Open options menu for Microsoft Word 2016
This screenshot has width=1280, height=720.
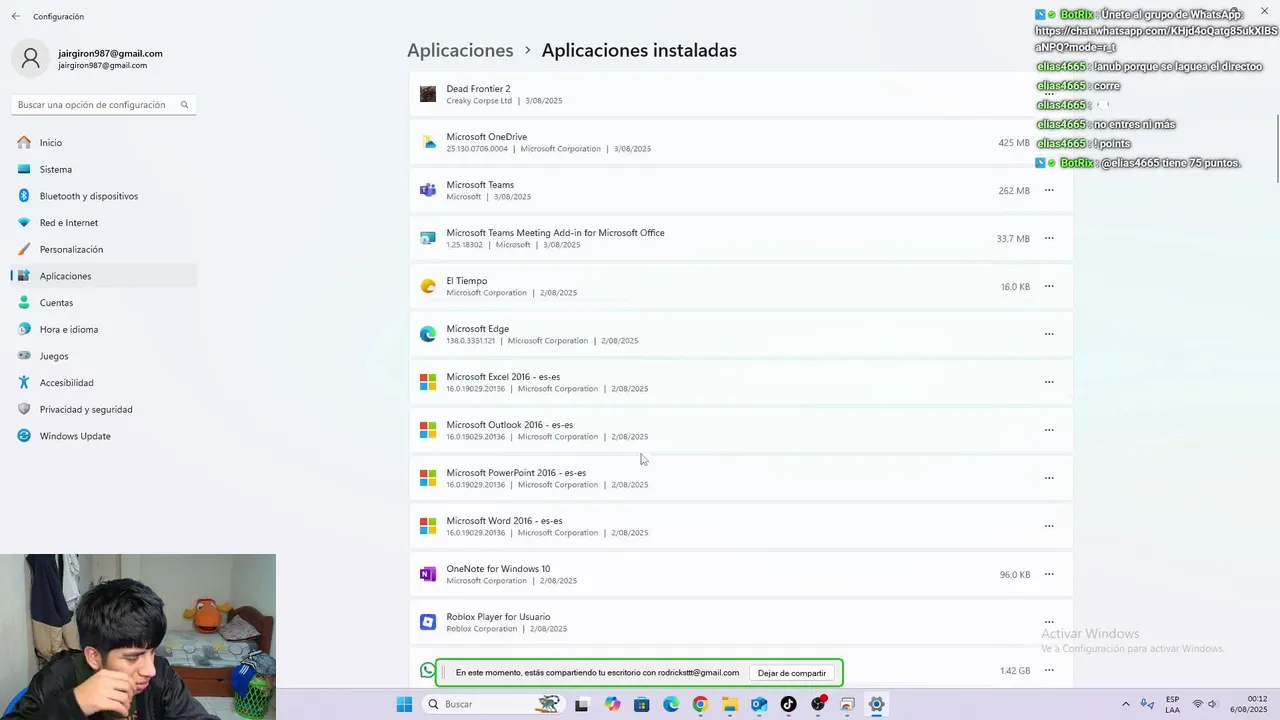coord(1049,526)
